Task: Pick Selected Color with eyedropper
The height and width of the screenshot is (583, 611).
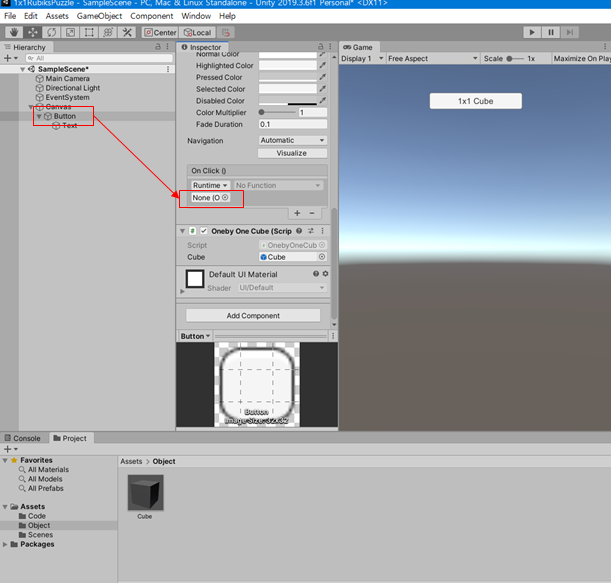Action: [x=323, y=88]
